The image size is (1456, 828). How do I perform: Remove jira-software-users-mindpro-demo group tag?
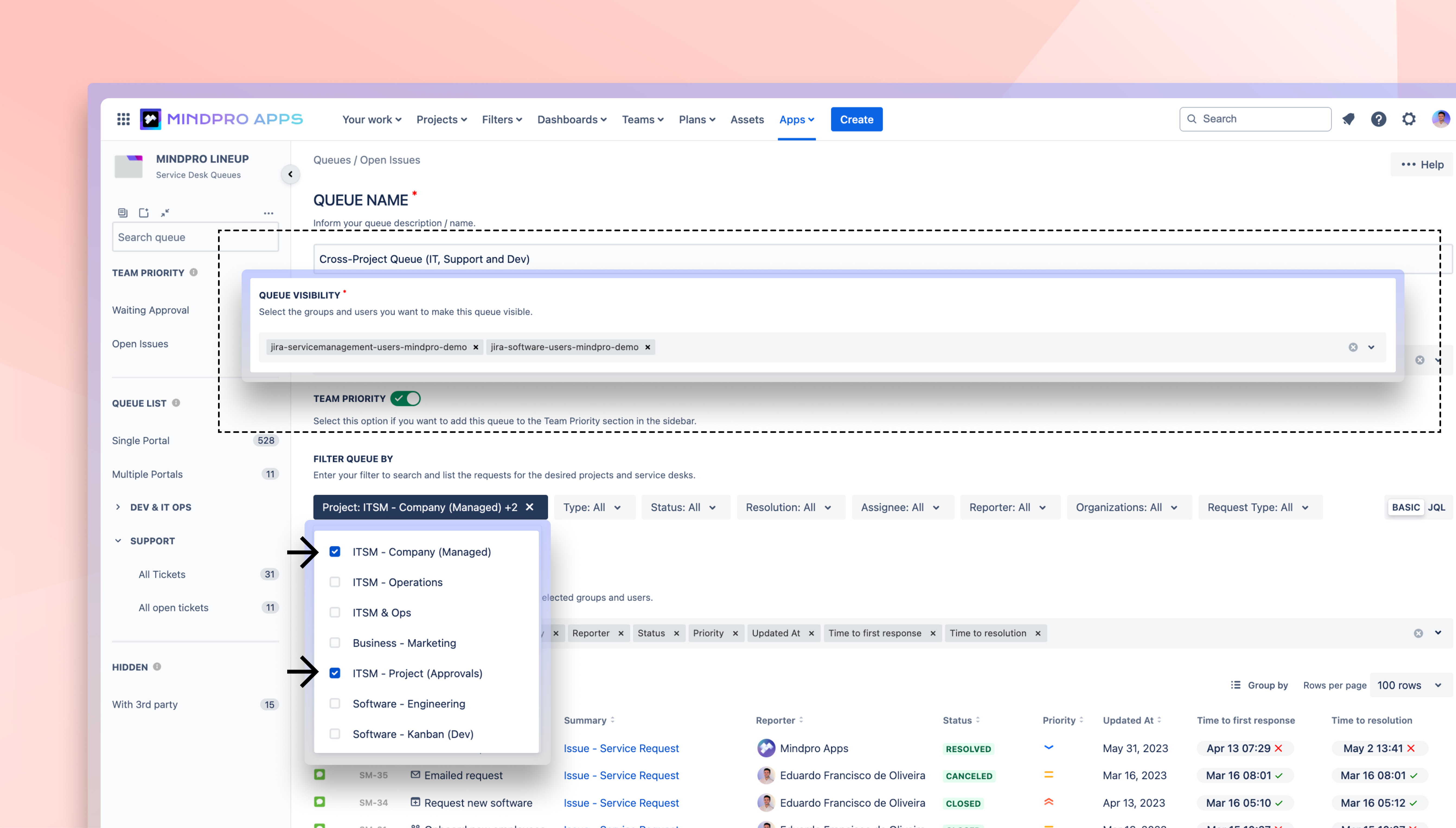(x=648, y=347)
